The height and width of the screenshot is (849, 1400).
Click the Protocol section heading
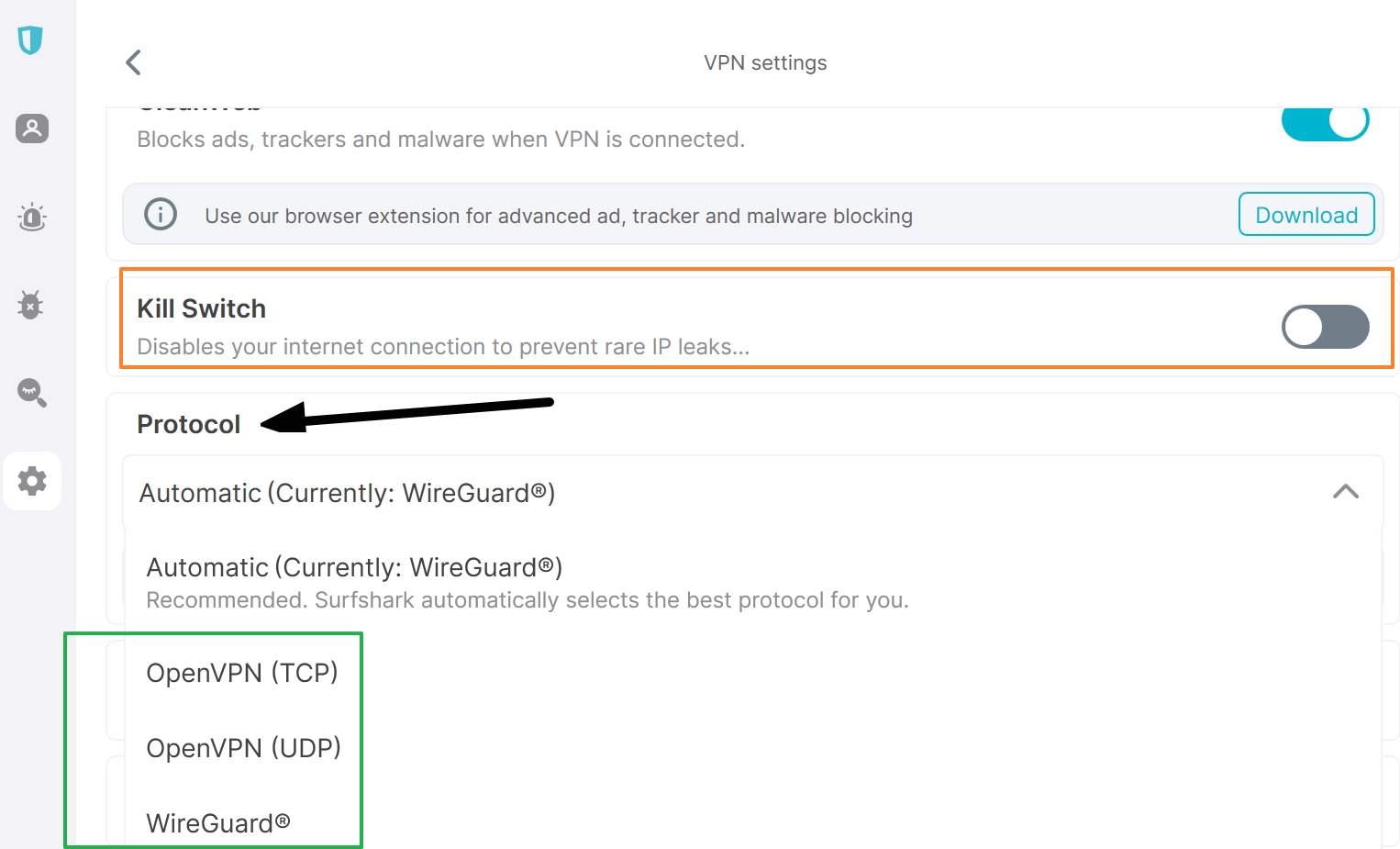(x=189, y=424)
